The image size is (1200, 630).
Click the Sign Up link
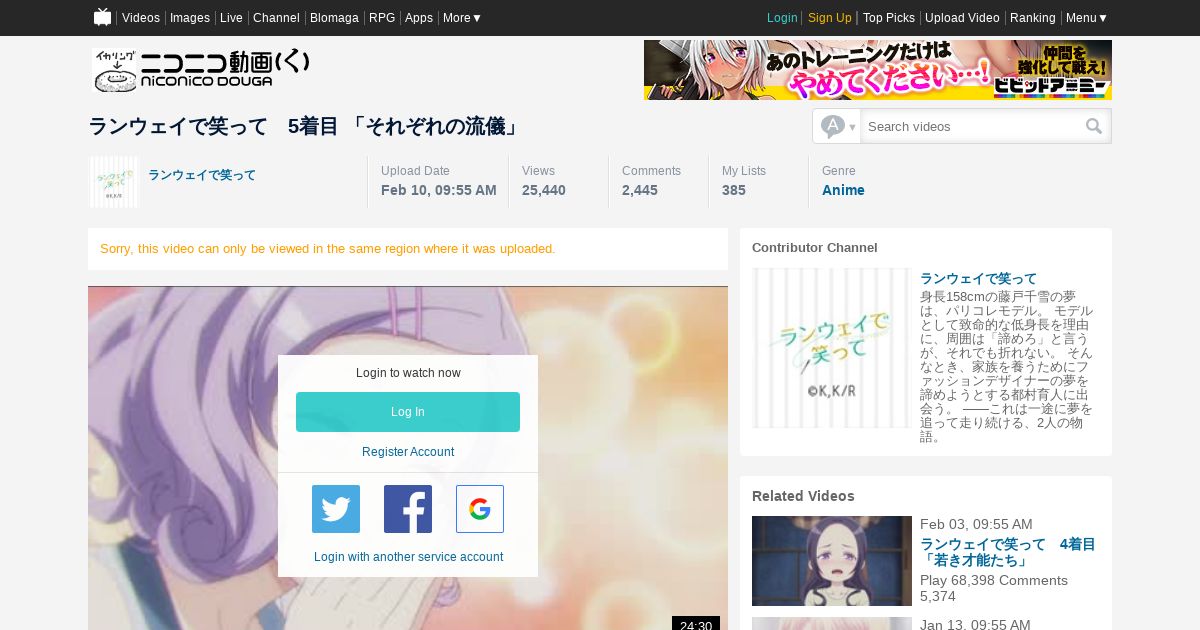(830, 18)
